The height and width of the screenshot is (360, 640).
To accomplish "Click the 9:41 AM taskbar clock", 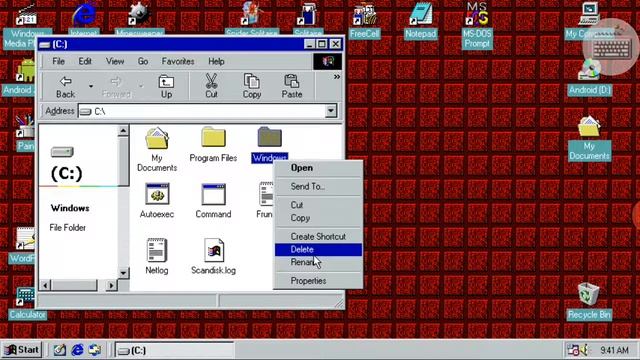I will click(614, 350).
